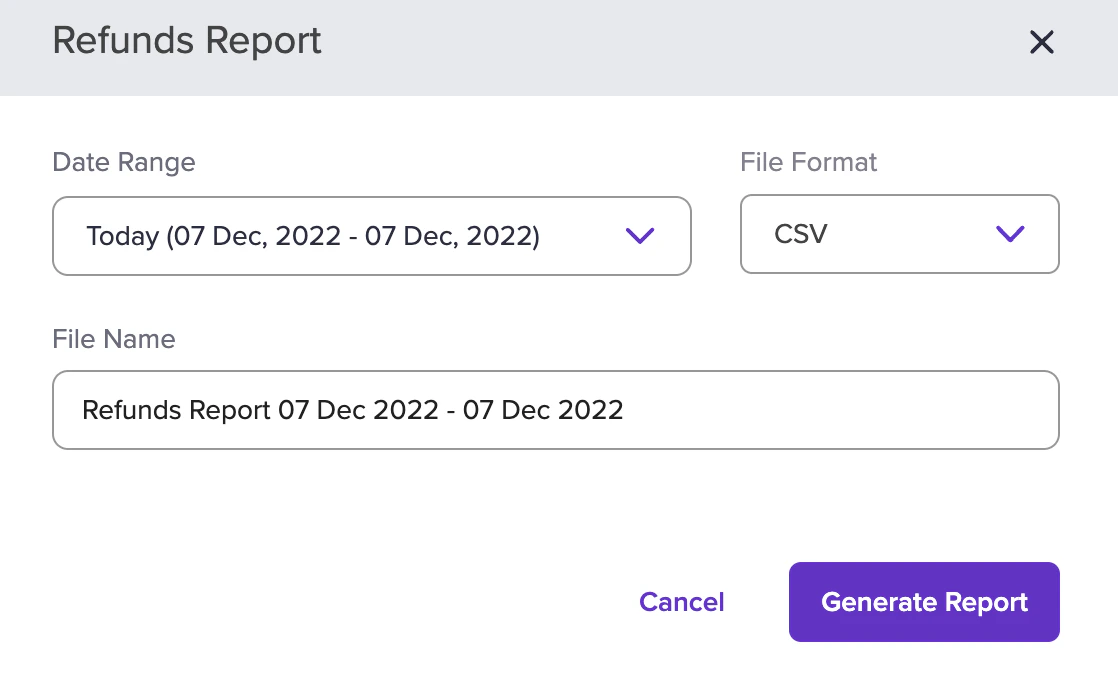Click the File Format label

point(808,162)
